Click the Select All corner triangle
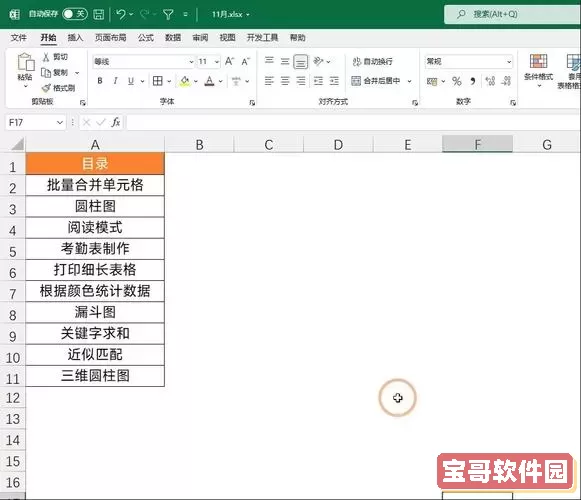 coord(17,144)
